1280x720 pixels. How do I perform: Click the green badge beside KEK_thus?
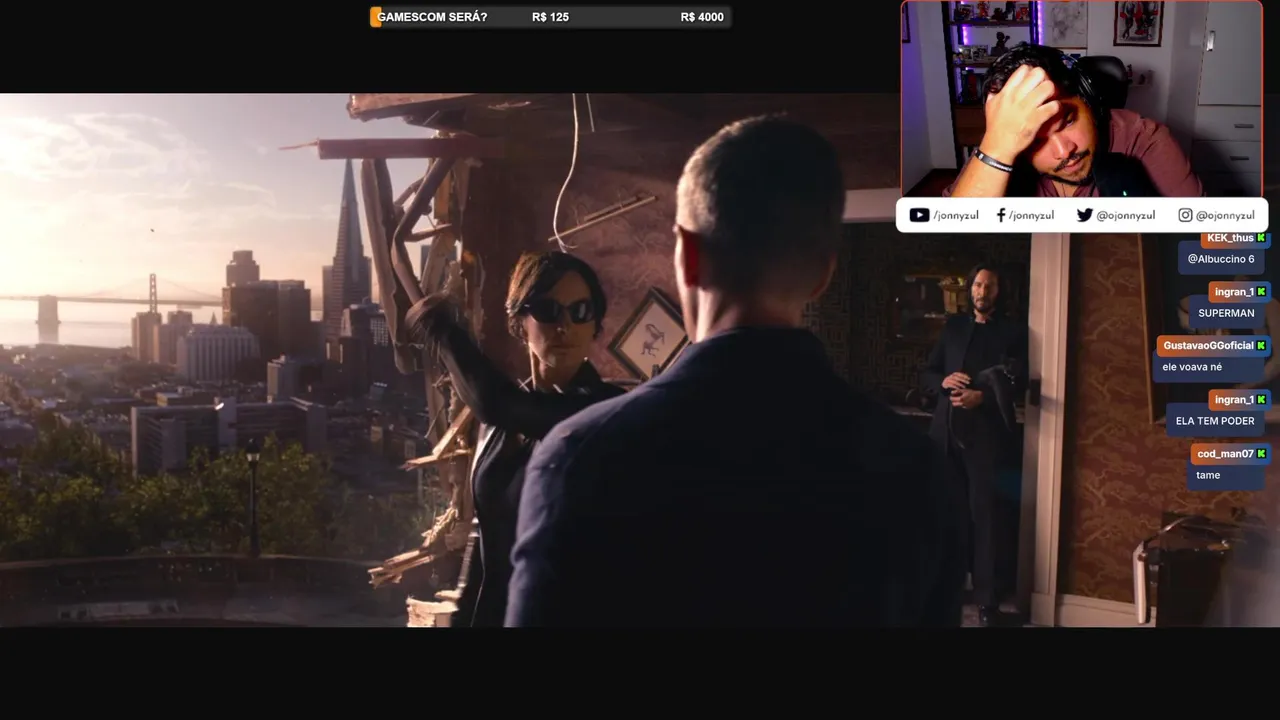[1262, 238]
